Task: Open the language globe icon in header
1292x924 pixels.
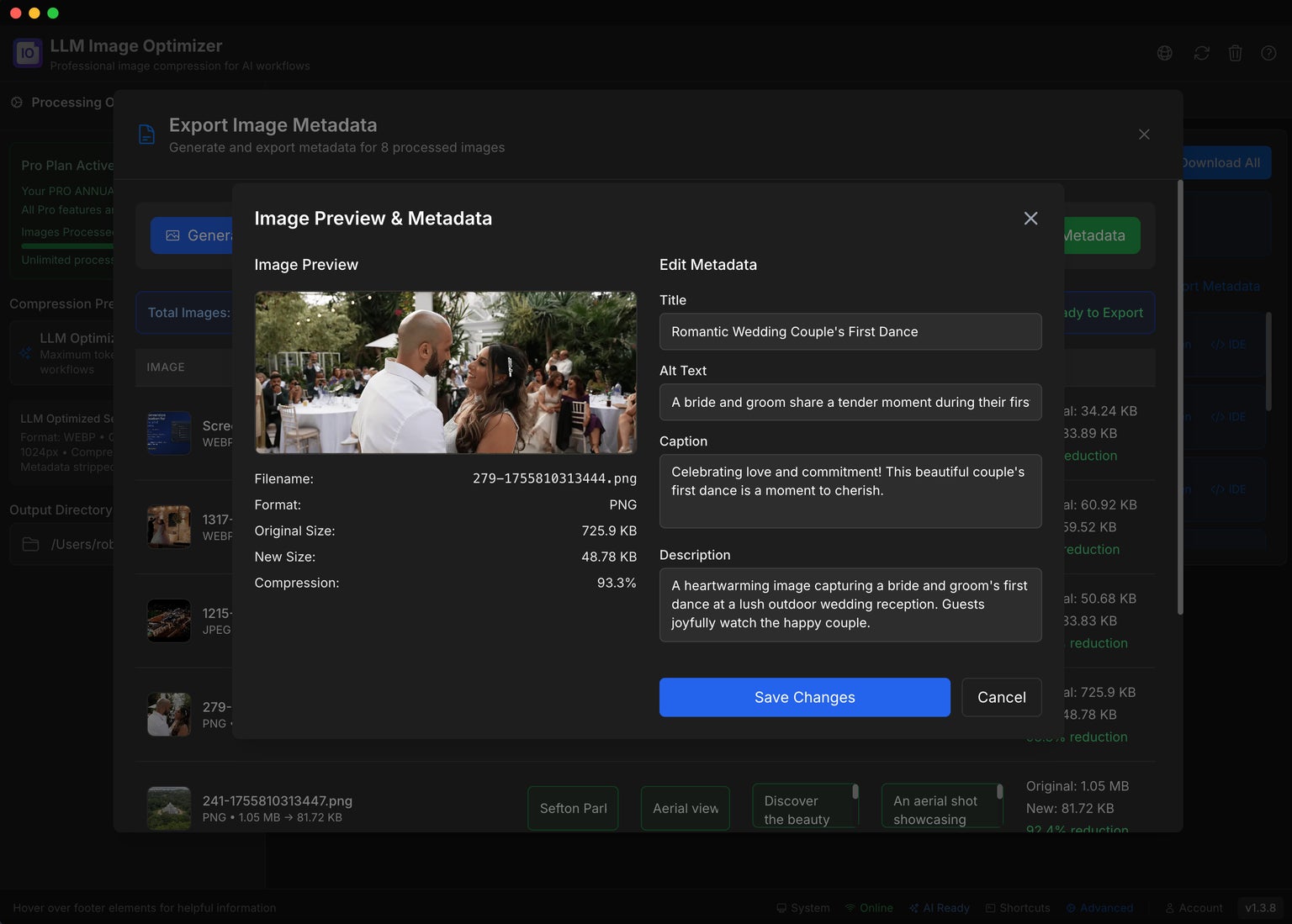Action: click(x=1165, y=53)
